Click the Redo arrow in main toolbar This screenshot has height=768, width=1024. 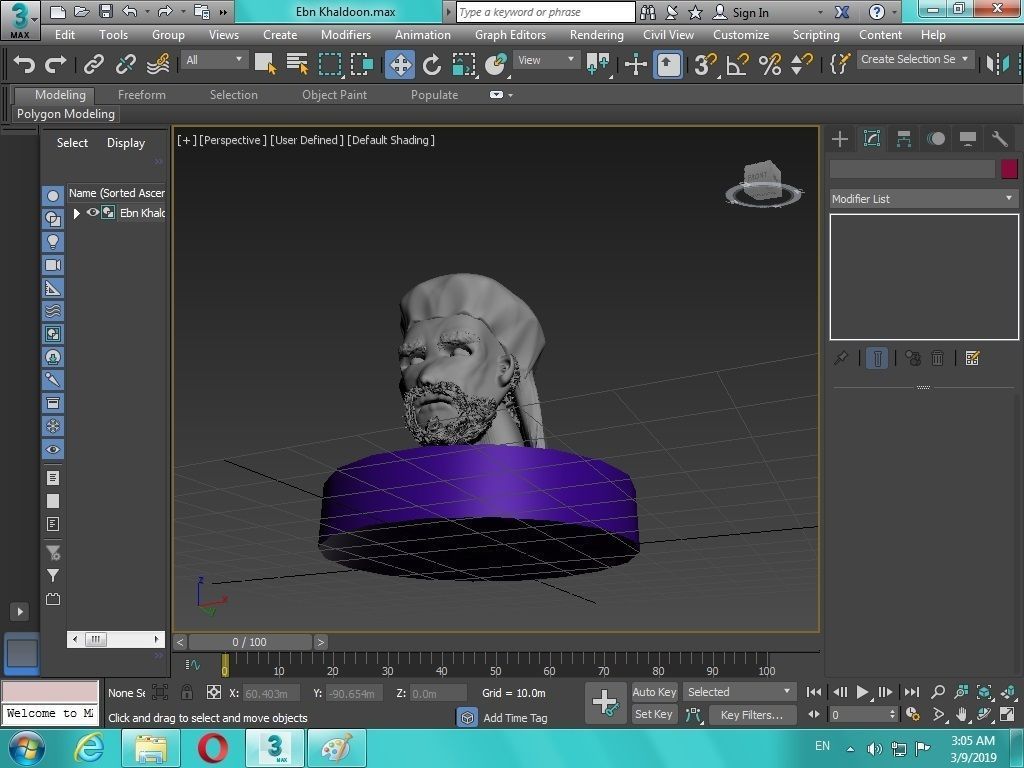[x=56, y=64]
